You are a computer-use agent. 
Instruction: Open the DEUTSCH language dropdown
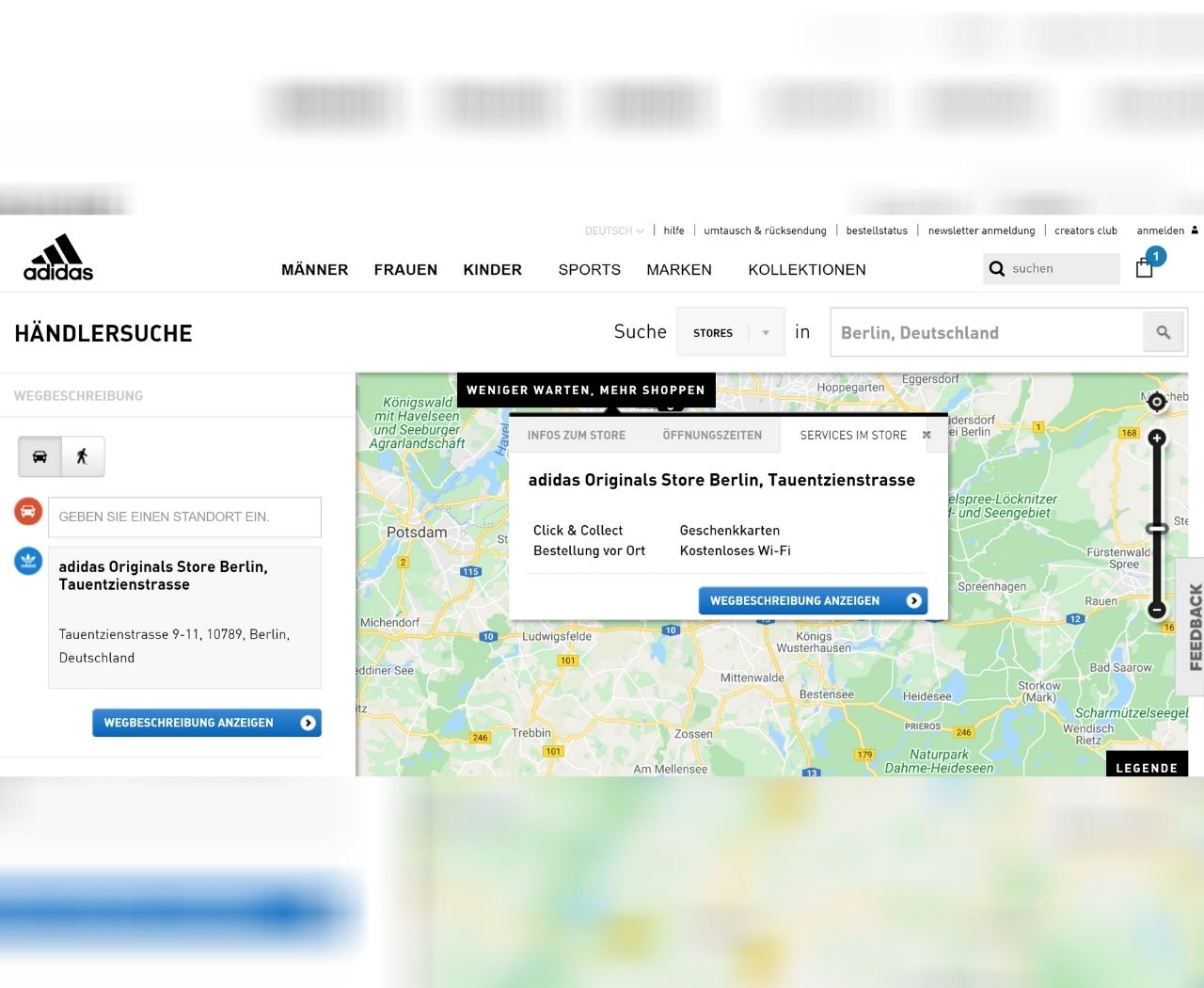click(614, 231)
